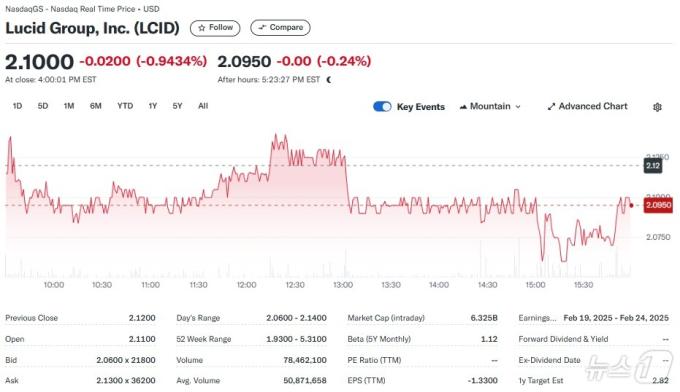
Task: Click the 2.0750 price axis label
Action: [x=658, y=237]
